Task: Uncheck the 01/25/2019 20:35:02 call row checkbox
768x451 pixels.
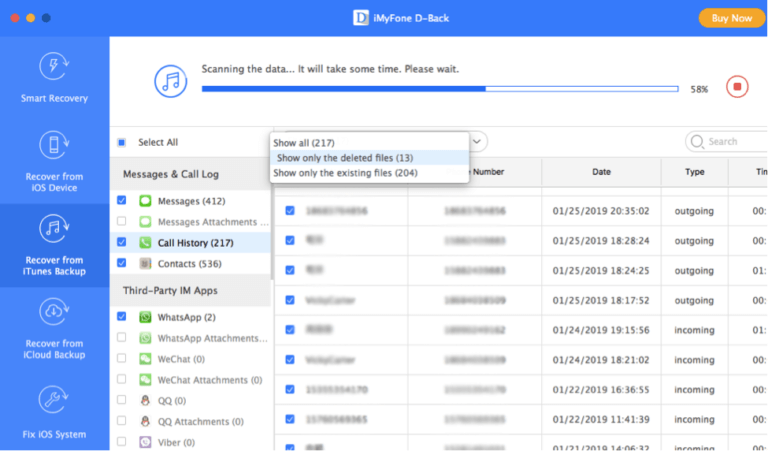Action: [x=290, y=211]
